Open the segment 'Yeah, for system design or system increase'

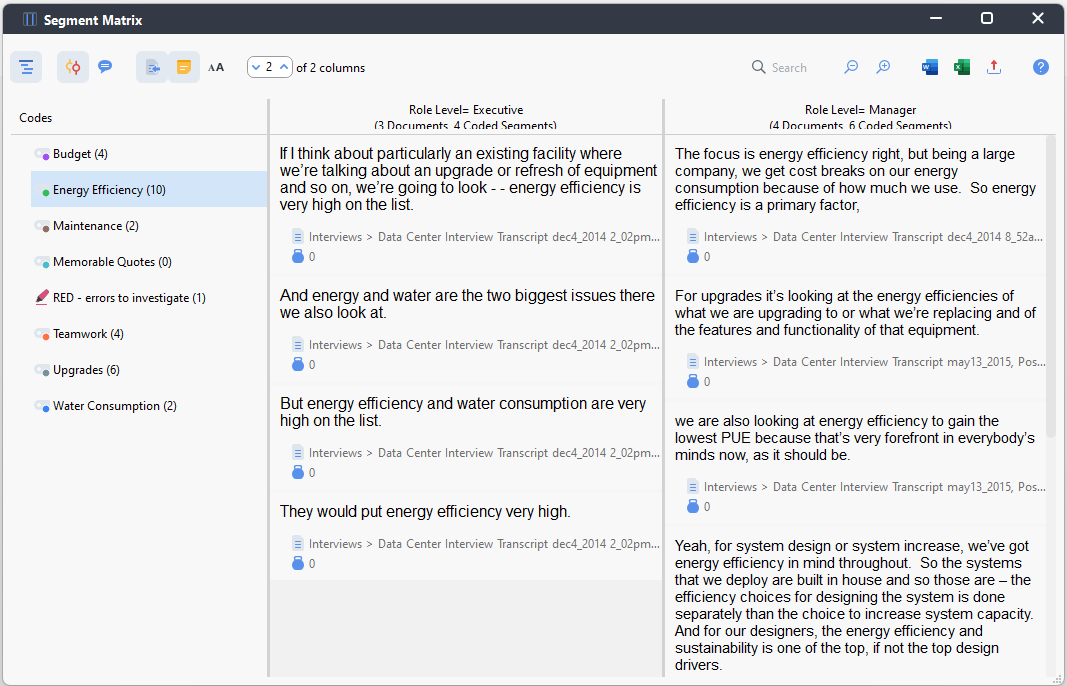(854, 605)
